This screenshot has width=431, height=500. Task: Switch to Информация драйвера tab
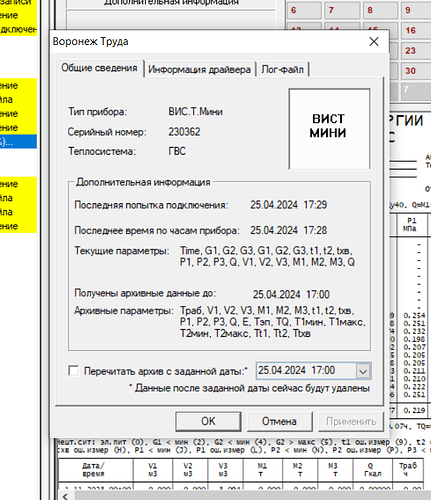(199, 69)
